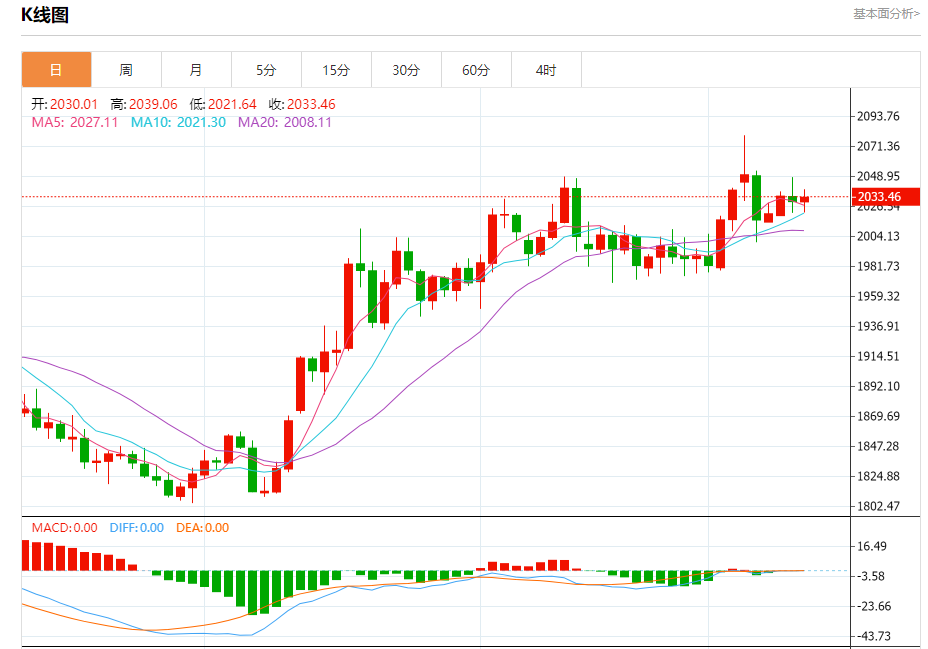This screenshot has height=649, width=928.
Task: Open the 基本面分析> link
Action: (886, 14)
